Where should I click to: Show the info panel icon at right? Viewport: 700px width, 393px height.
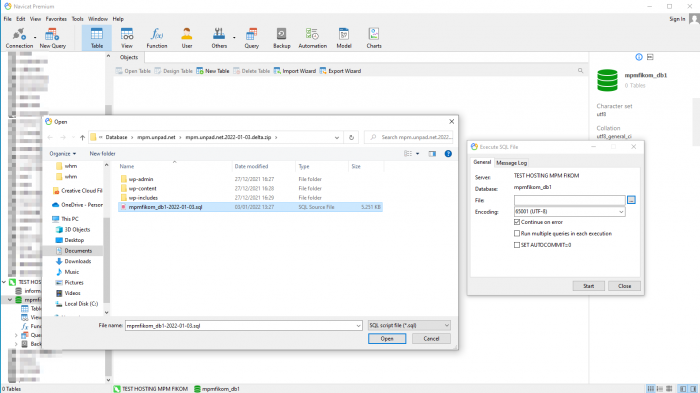(x=639, y=57)
